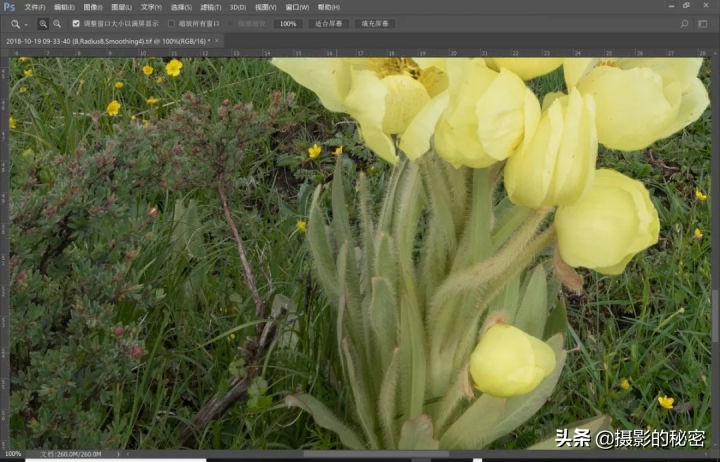Click the 100% zoom button
The height and width of the screenshot is (462, 720).
click(287, 23)
